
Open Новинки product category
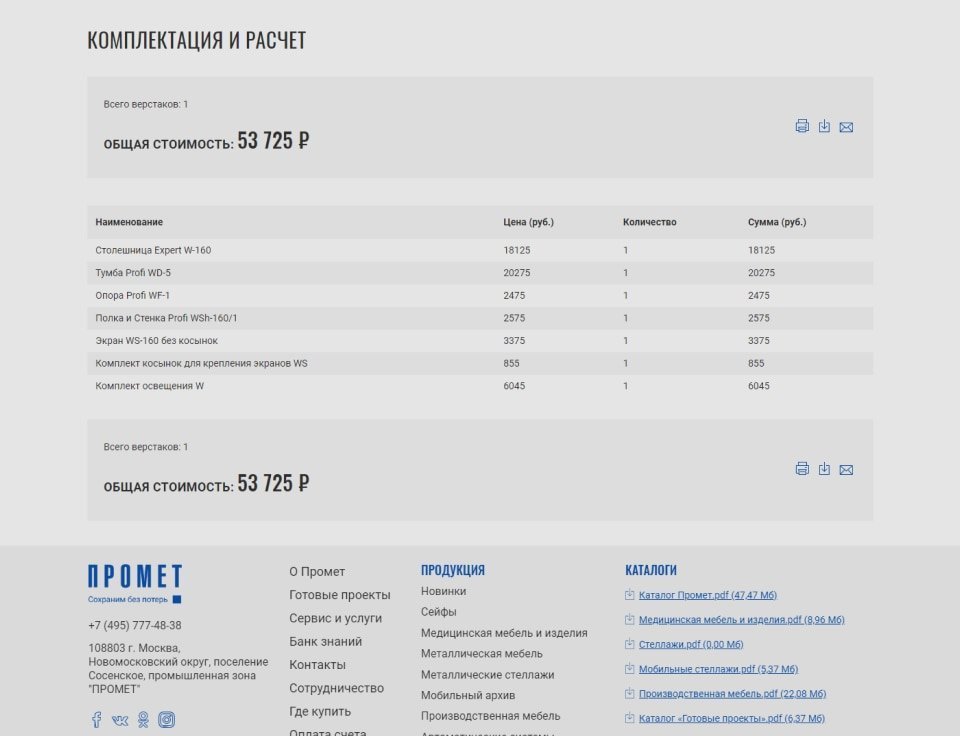443,591
